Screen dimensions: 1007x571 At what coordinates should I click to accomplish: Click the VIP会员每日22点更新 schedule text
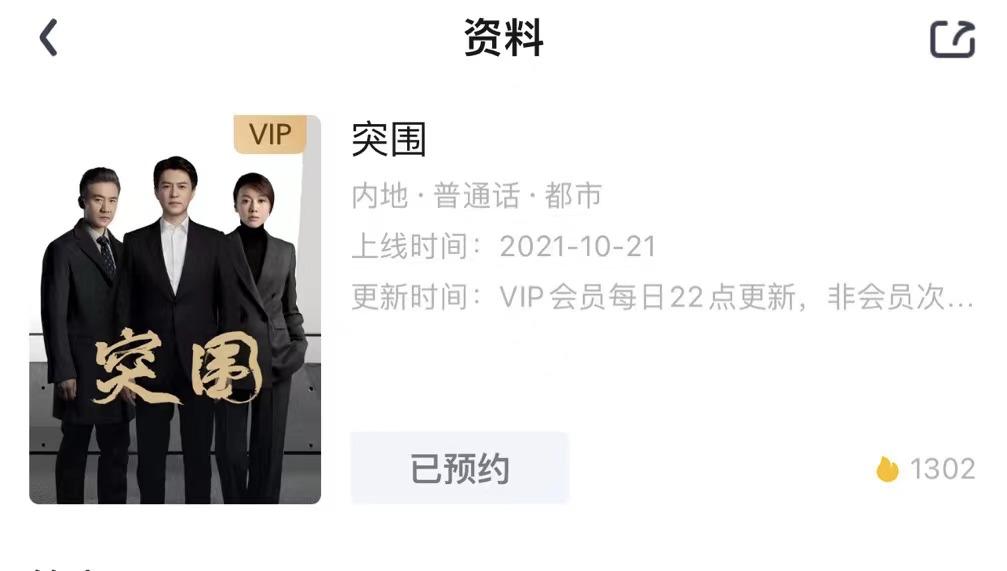pyautogui.click(x=647, y=297)
